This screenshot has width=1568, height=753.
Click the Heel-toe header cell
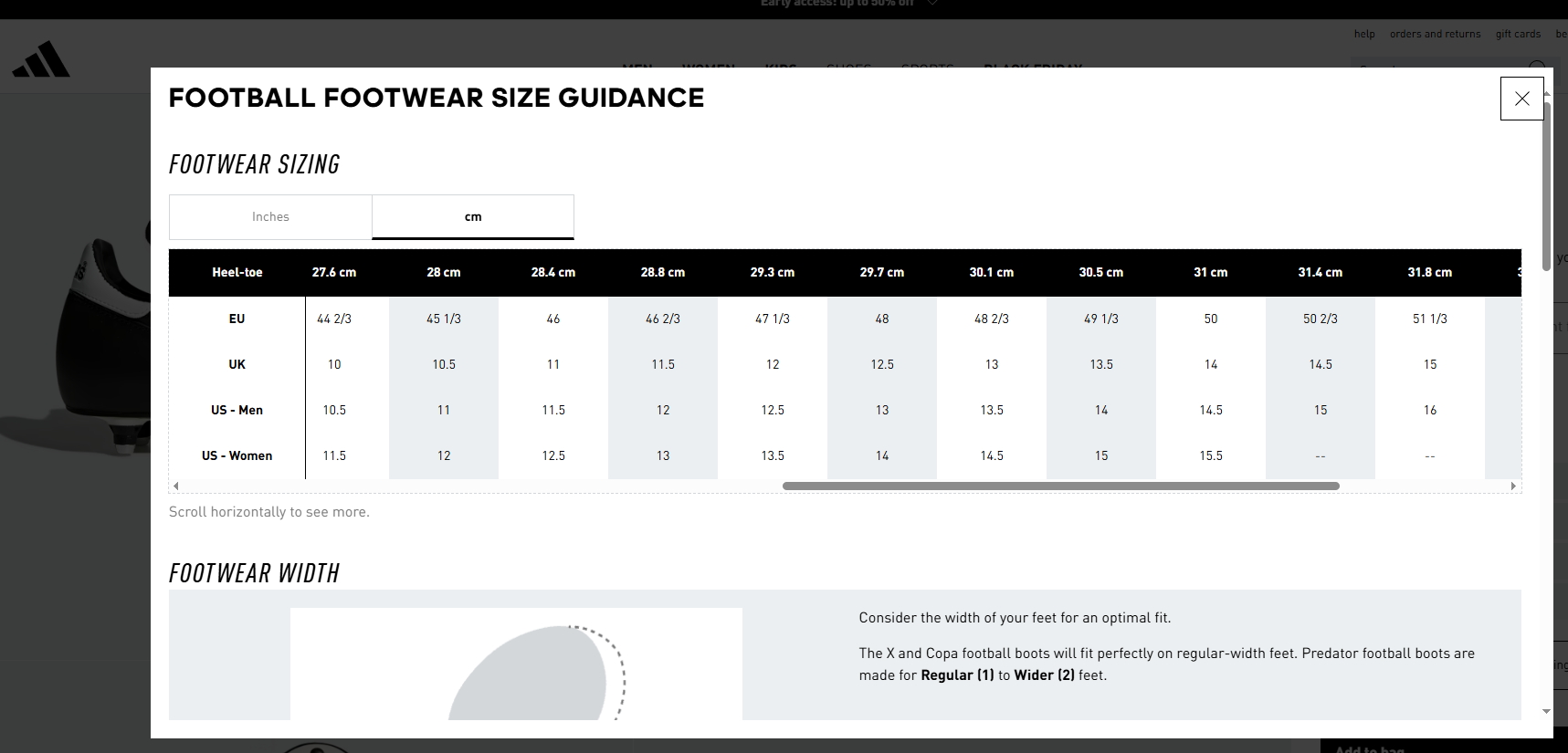tap(237, 272)
